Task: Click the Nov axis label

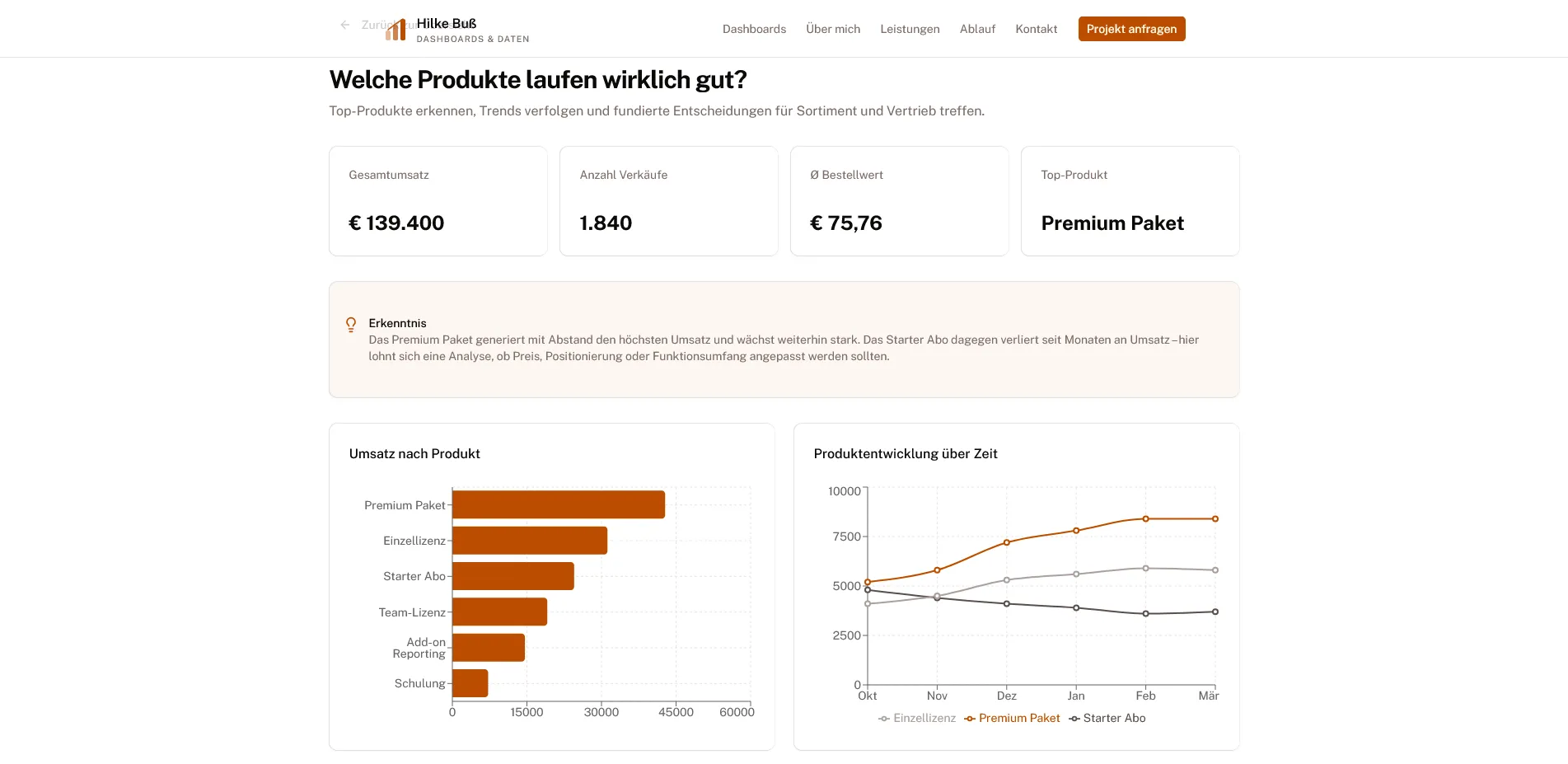Action: (937, 696)
